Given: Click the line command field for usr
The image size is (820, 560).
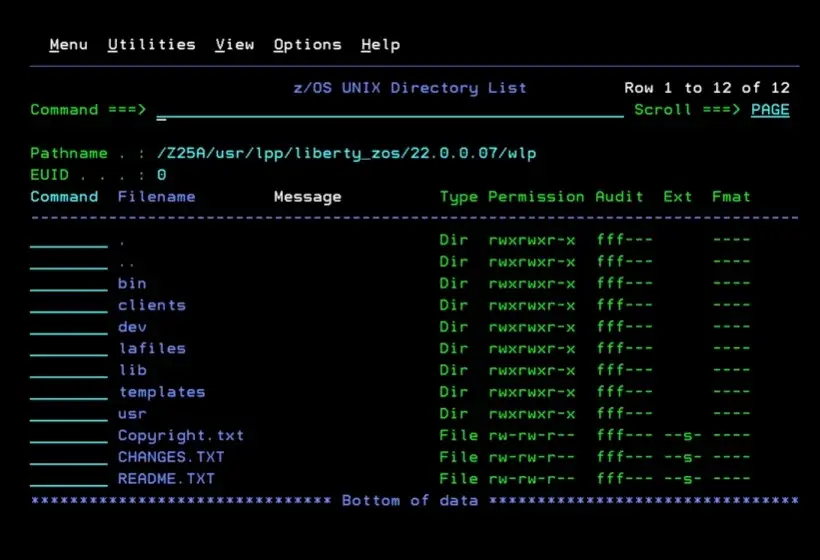Looking at the screenshot, I should (x=69, y=414).
